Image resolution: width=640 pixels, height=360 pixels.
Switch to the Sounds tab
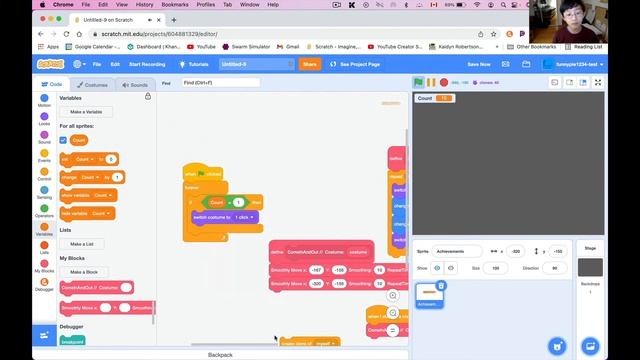135,85
